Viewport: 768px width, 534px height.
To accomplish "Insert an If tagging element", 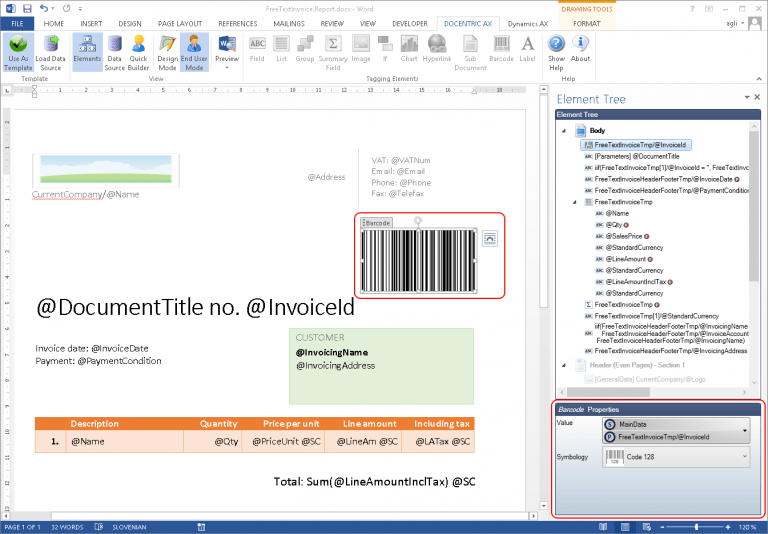I will 385,49.
